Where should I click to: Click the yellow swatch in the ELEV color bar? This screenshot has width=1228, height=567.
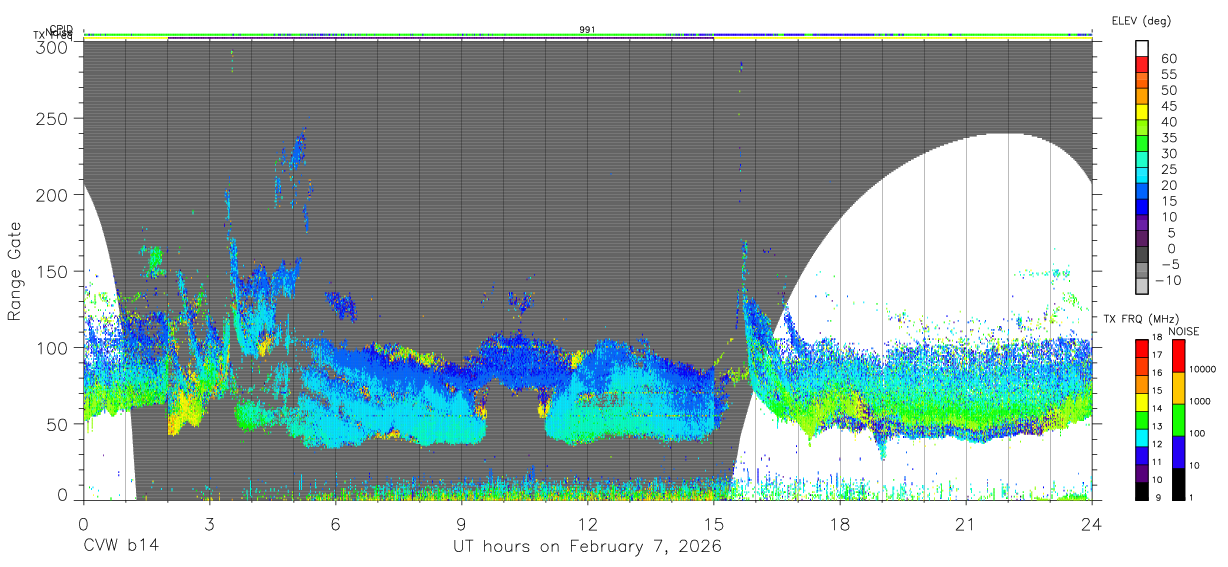coord(1142,112)
